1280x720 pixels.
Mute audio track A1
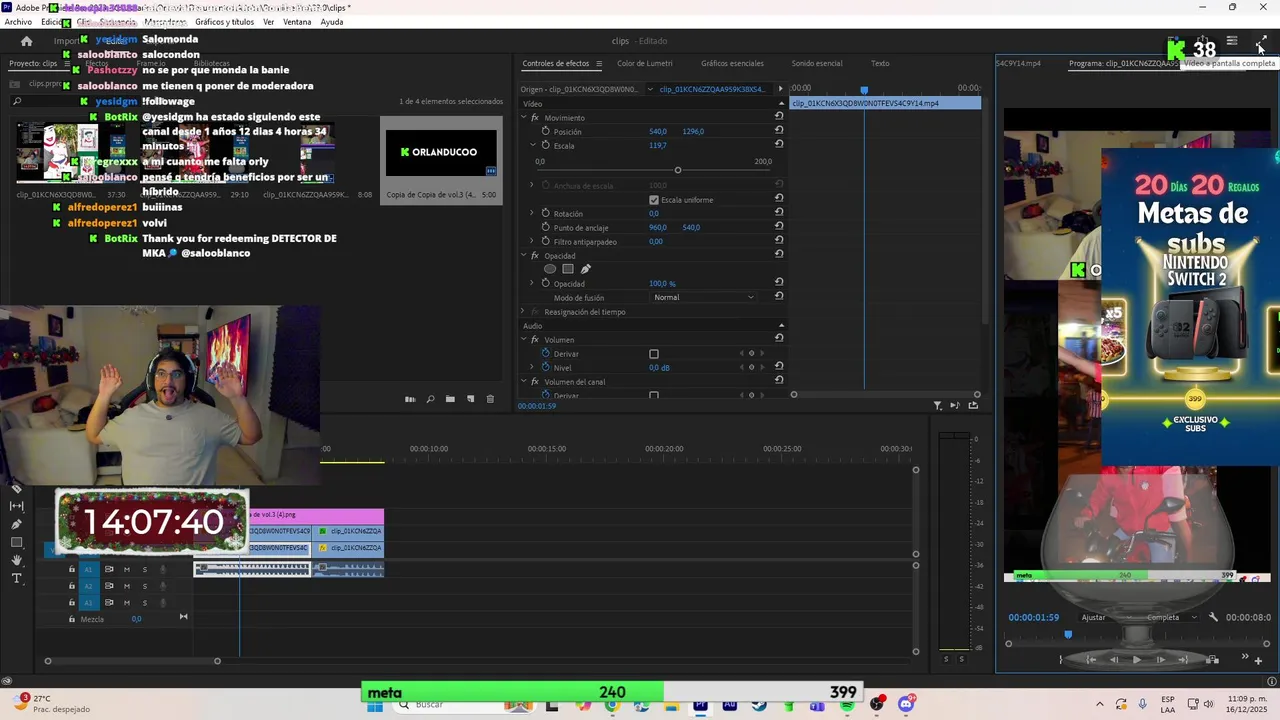pyautogui.click(x=126, y=569)
